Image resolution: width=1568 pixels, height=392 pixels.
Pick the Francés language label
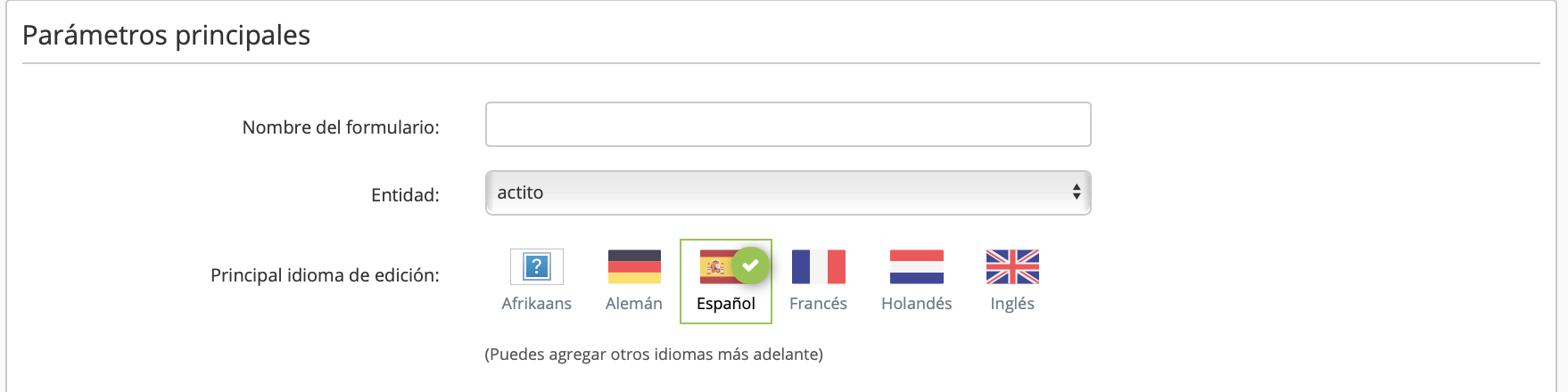[818, 304]
